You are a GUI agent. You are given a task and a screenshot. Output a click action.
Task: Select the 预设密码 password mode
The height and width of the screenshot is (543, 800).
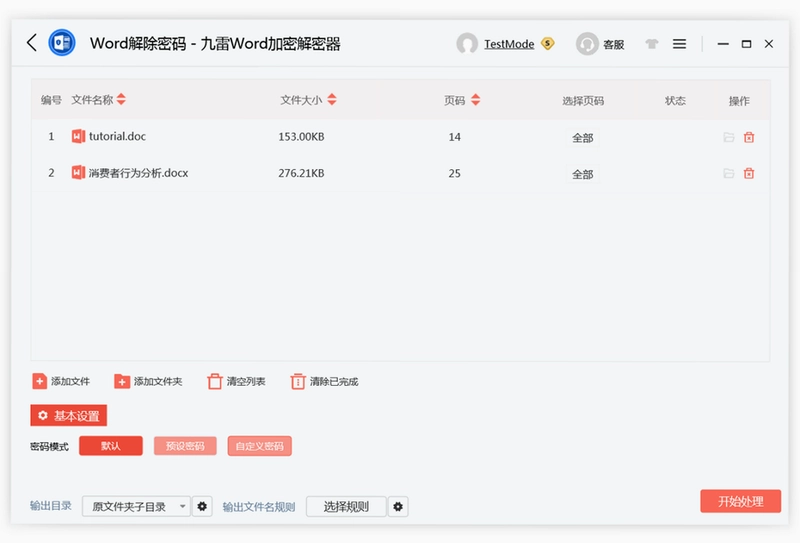click(x=185, y=446)
